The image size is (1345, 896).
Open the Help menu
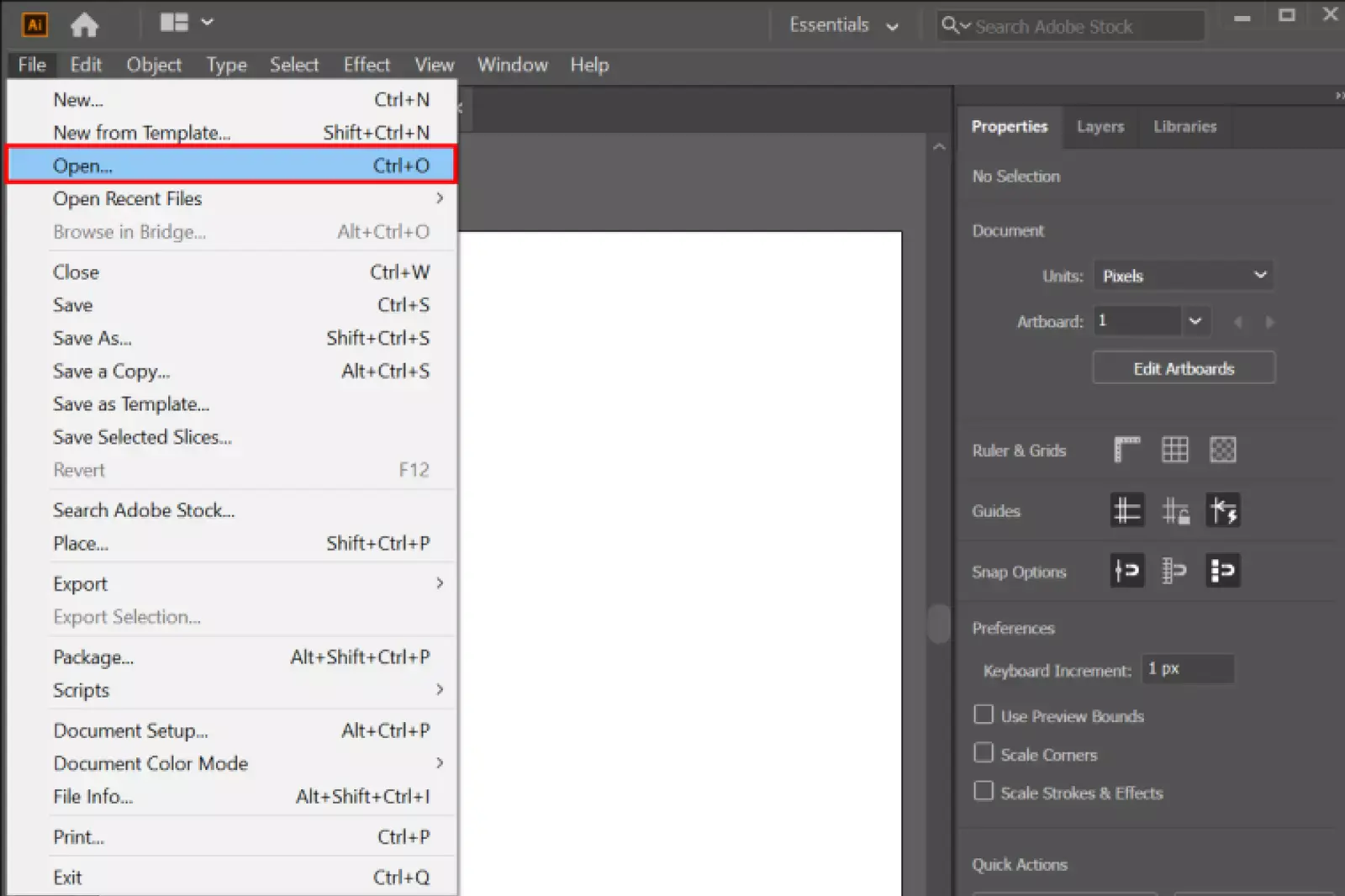589,65
